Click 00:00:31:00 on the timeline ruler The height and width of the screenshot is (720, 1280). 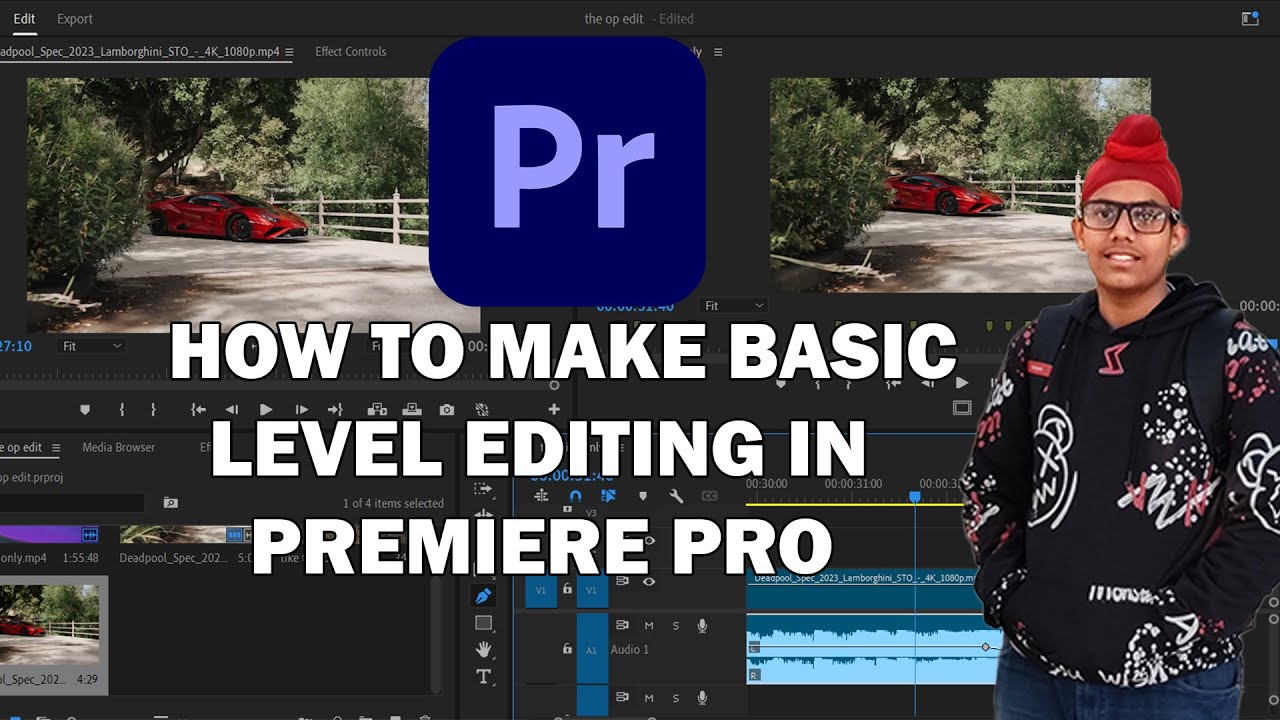(853, 484)
